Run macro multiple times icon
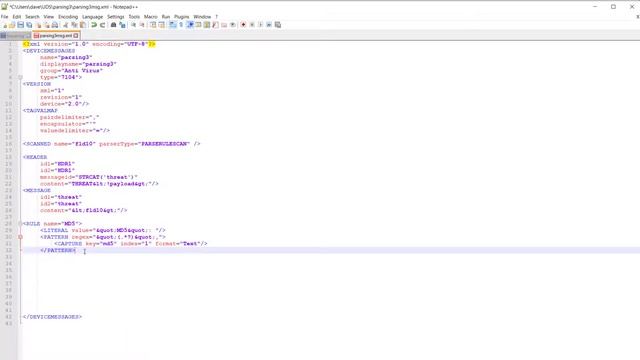This screenshot has width=640, height=360. (269, 25)
